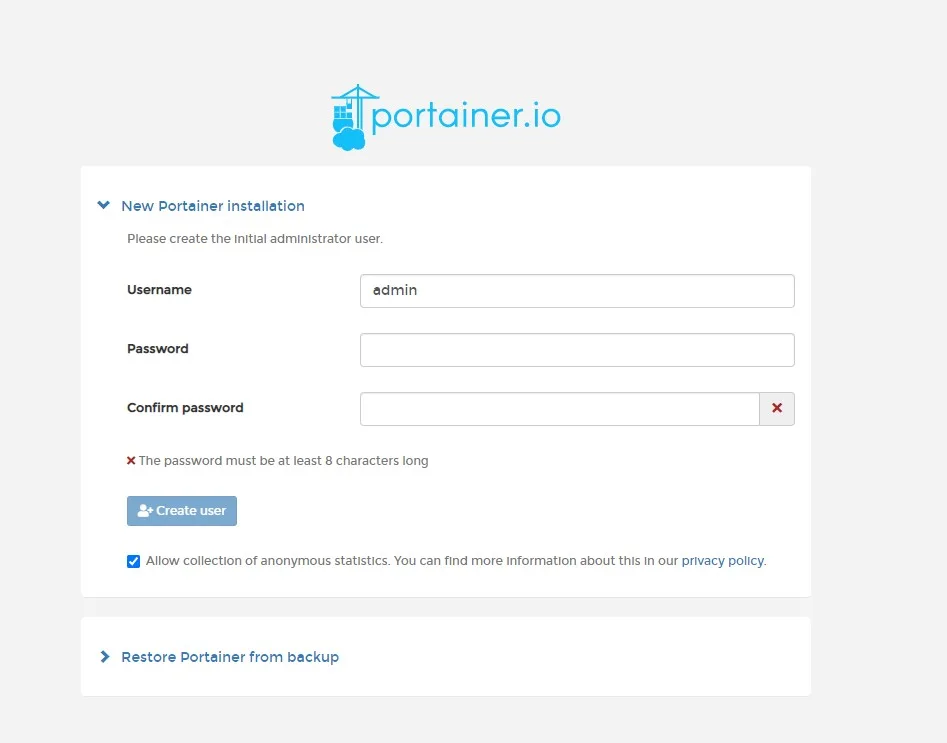Expand the Restore Portainer from backup chevron
Viewport: 947px width, 743px height.
point(105,657)
